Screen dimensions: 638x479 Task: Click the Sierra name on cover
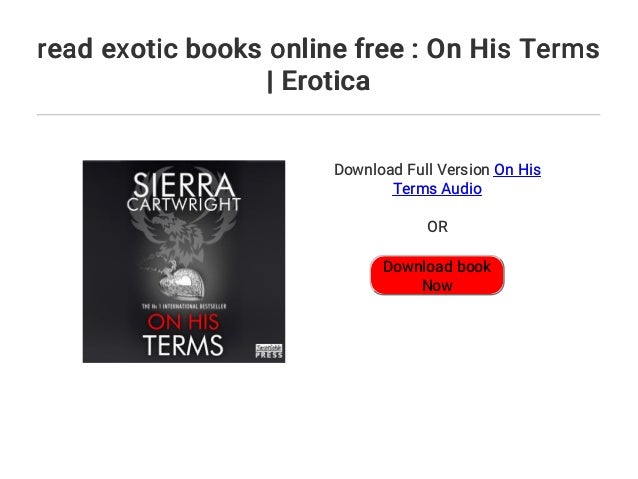184,185
